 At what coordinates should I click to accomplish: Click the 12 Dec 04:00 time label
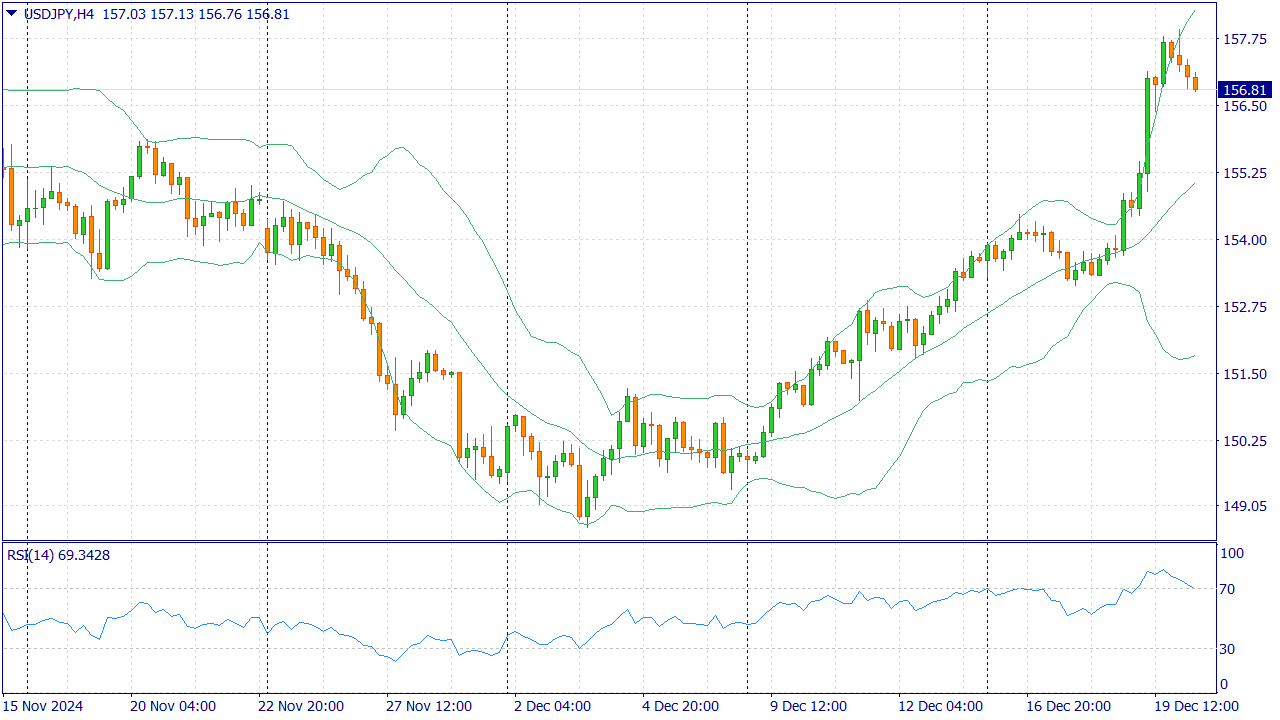pos(941,706)
